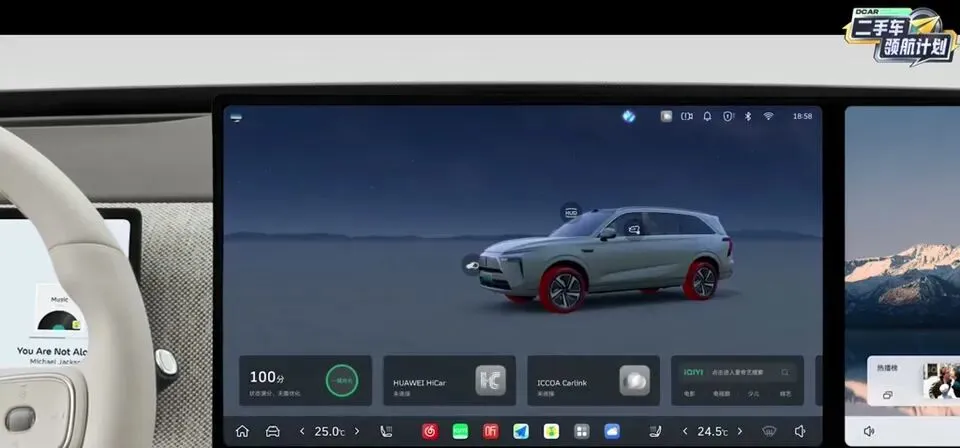This screenshot has width=960, height=448.
Task: Open the vehicle settings car icon
Action: click(x=272, y=431)
